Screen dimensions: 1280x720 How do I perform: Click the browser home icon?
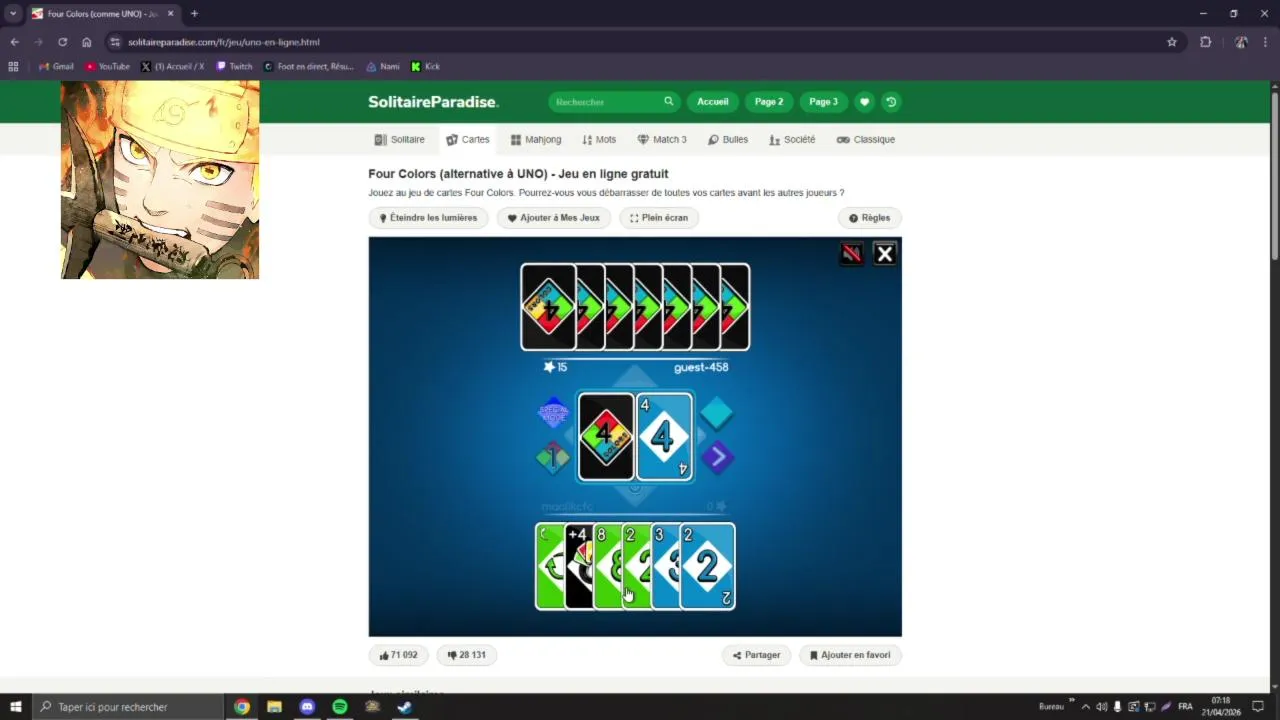tap(87, 42)
